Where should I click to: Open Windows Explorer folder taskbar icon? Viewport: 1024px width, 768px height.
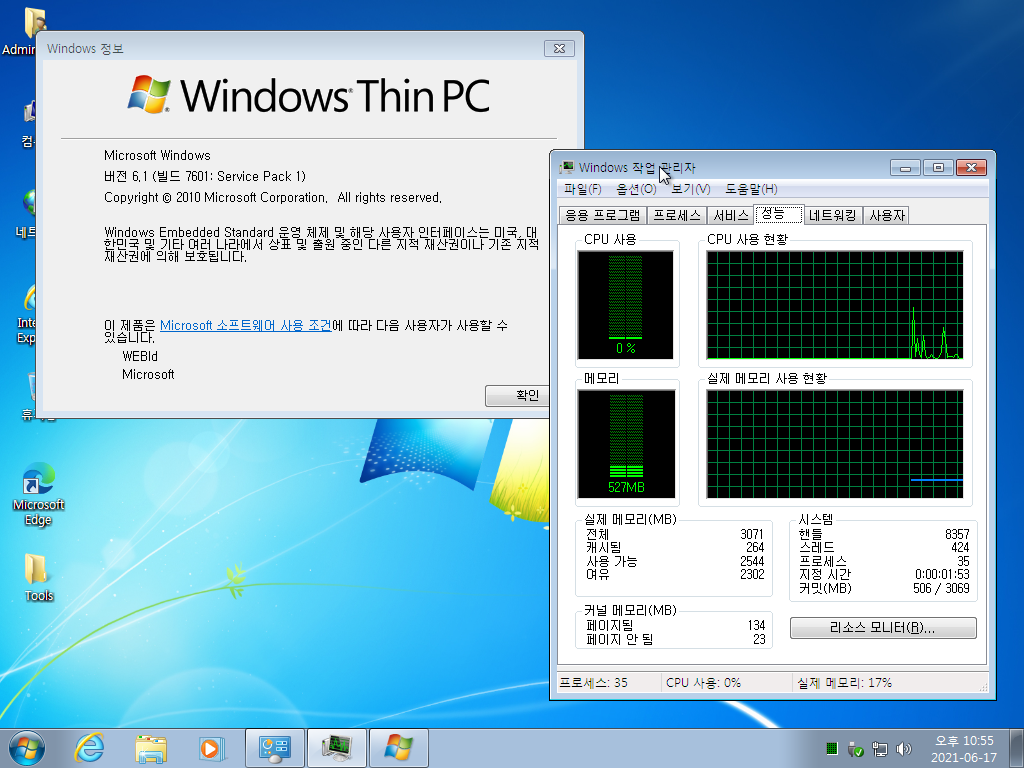[x=151, y=748]
